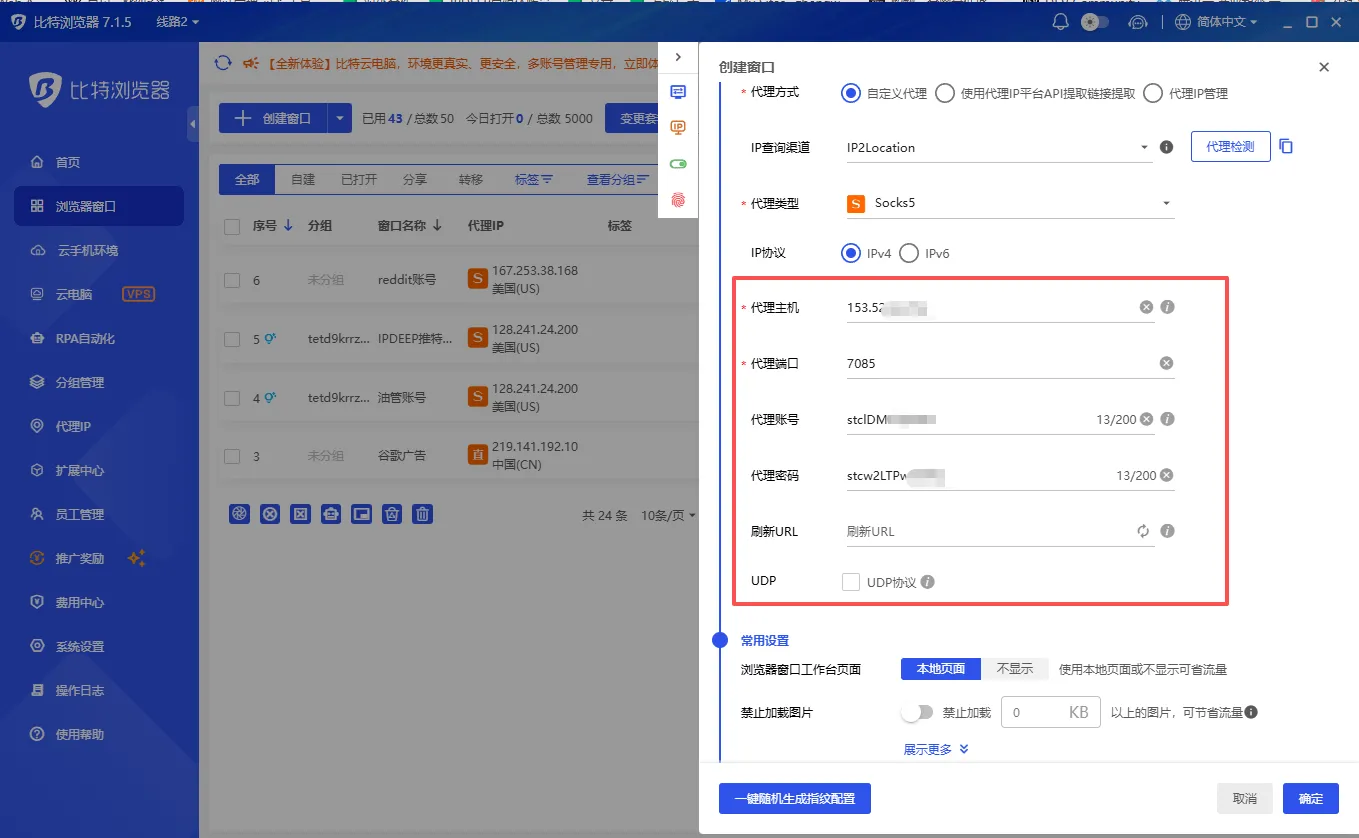Switch to the 转移 tab

(x=471, y=179)
